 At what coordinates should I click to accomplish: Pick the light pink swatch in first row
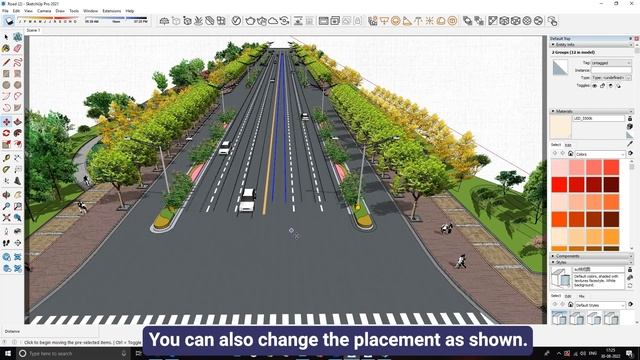[560, 167]
